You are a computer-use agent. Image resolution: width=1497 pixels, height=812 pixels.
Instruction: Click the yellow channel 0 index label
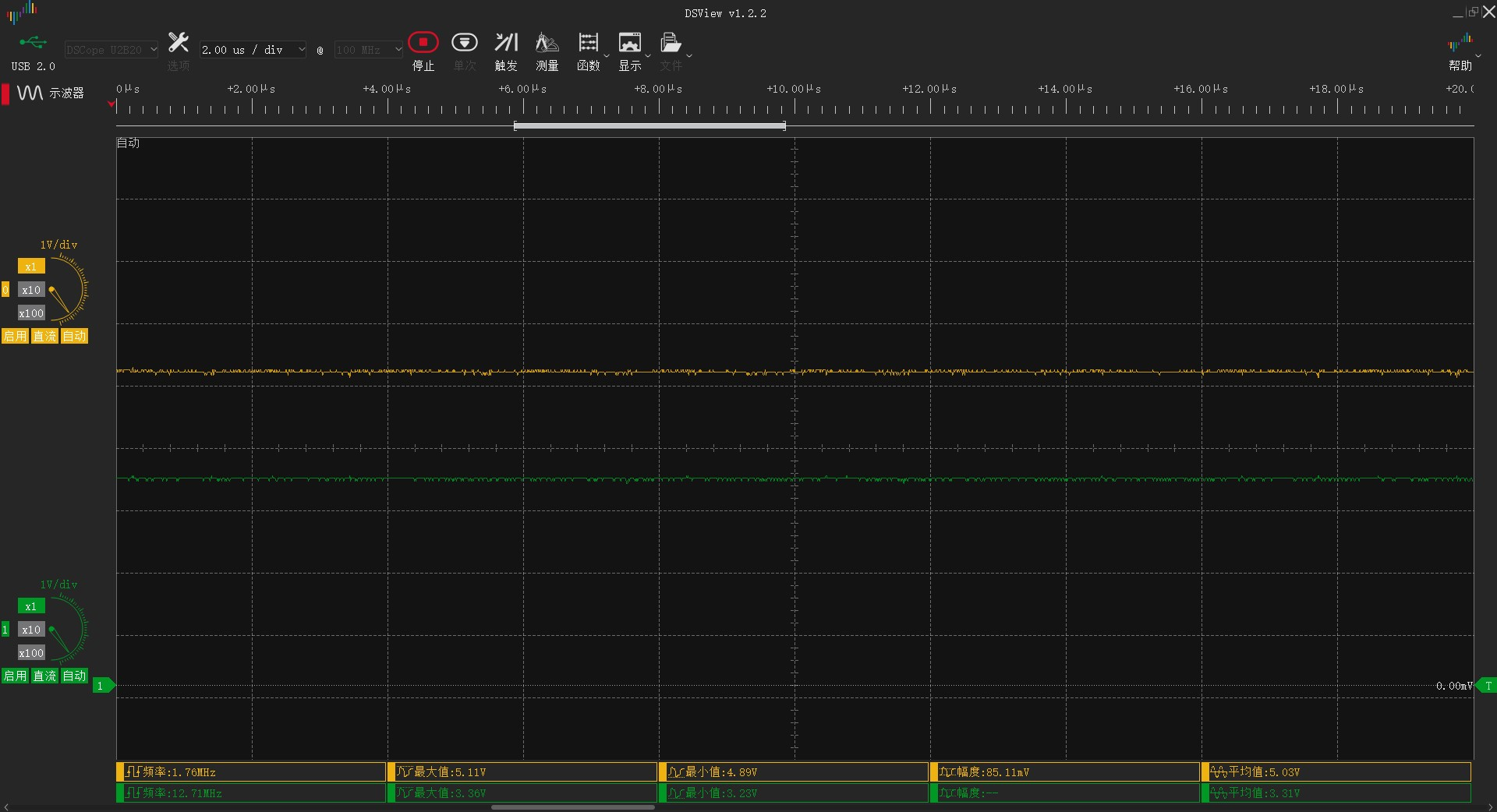point(5,290)
